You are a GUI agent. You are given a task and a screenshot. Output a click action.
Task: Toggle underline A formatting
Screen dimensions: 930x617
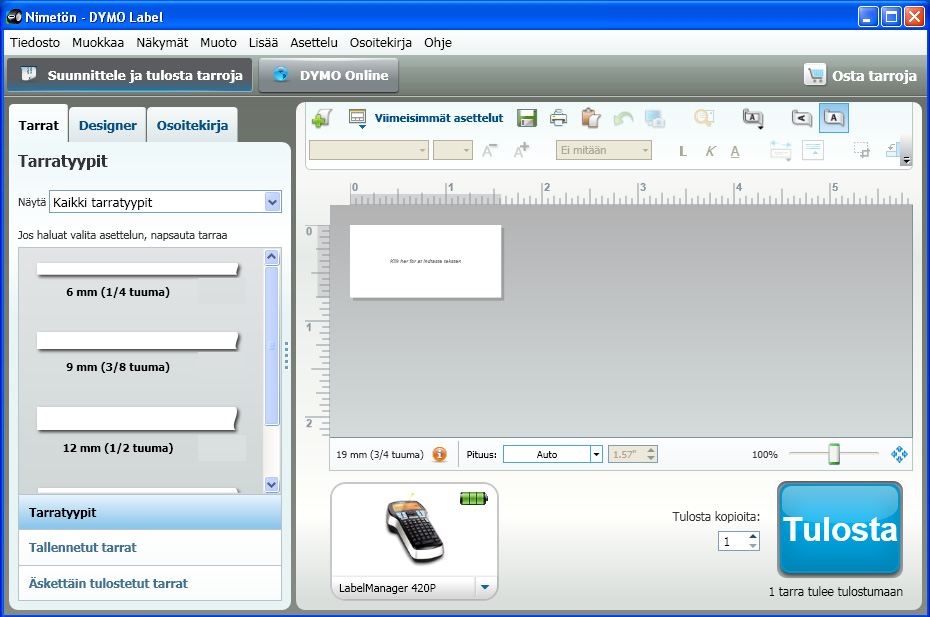click(735, 151)
